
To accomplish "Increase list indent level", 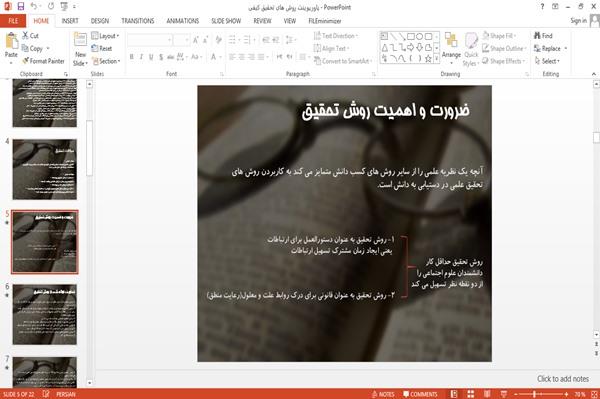I will (x=276, y=40).
